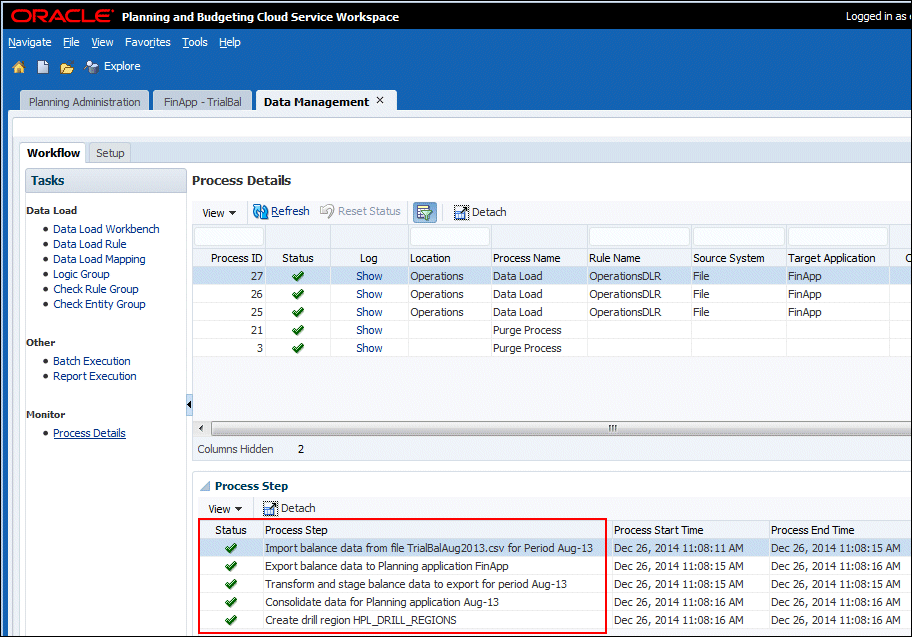
Task: Open the Tools menu
Action: (x=195, y=42)
